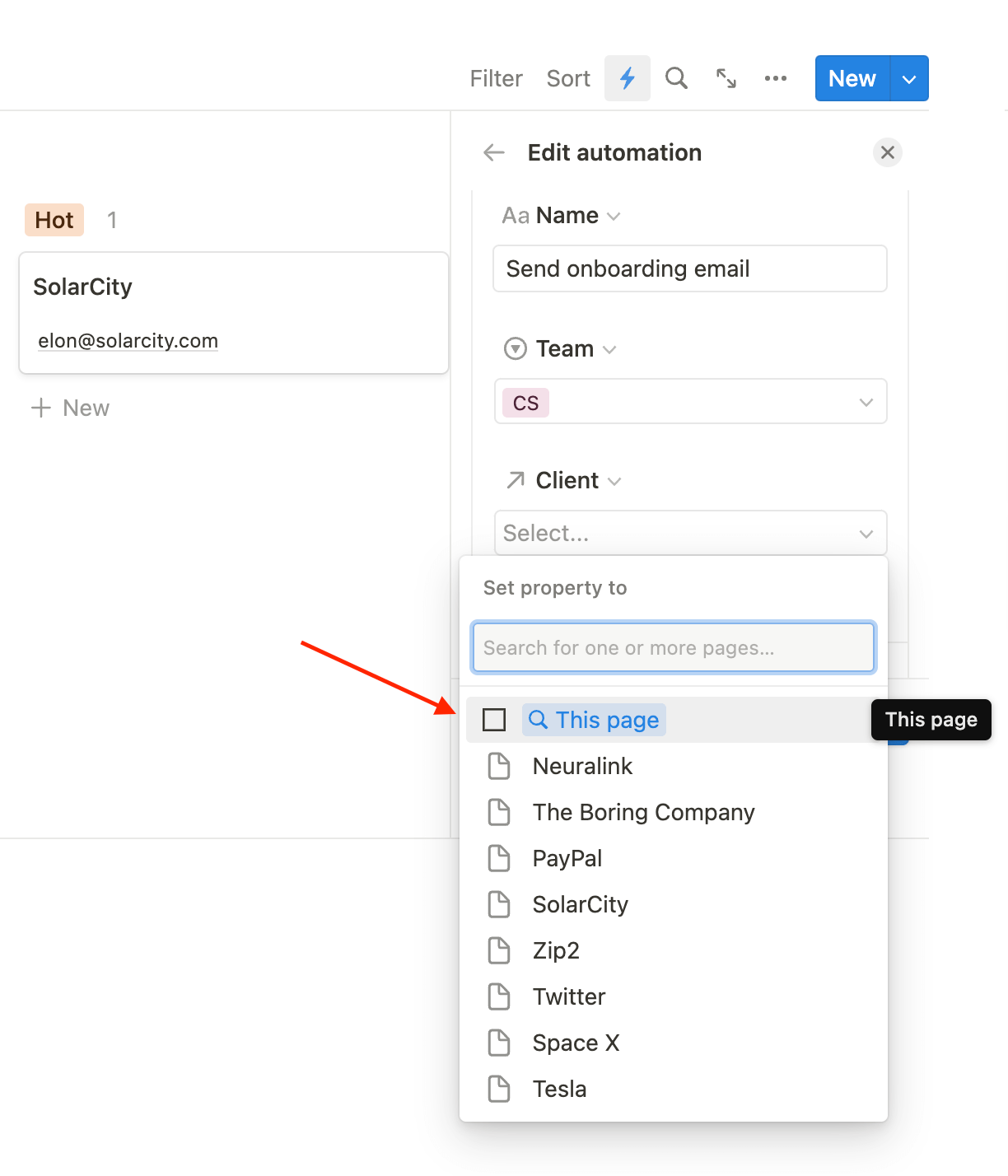Close the Edit automation panel
The width and height of the screenshot is (1008, 1176).
tap(888, 152)
